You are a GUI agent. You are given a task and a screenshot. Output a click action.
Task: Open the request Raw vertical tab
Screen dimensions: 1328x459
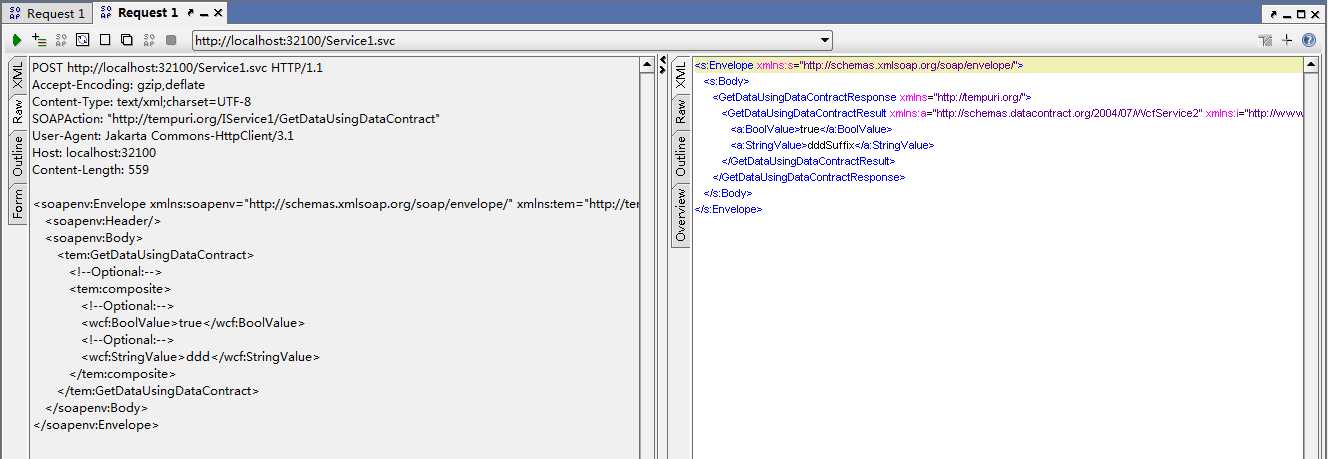pyautogui.click(x=18, y=112)
